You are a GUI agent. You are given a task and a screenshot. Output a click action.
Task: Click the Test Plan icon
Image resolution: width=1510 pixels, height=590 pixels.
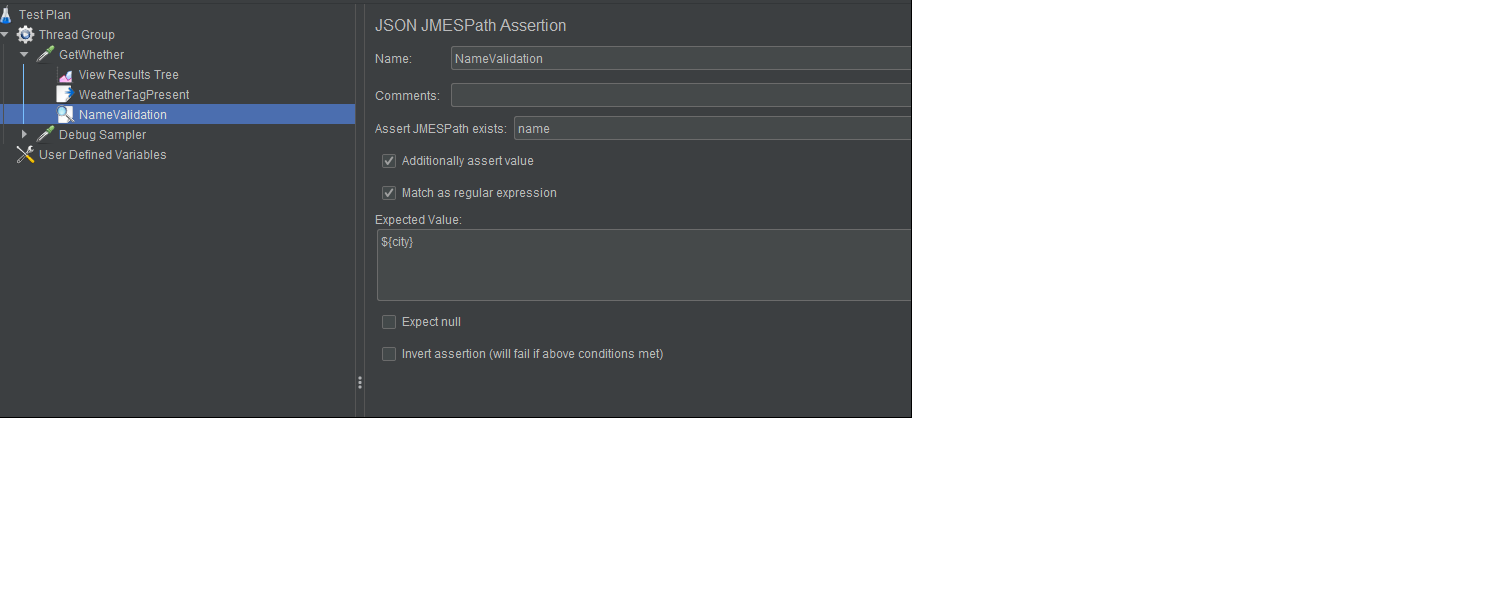click(6, 14)
